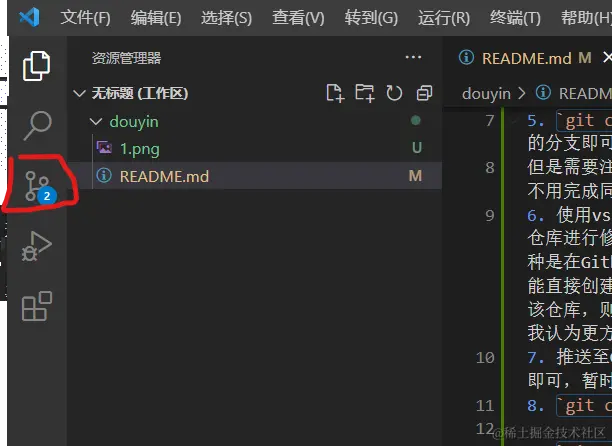Click the green dot status on douyin folder
Screen dimensions: 612x446
(x=416, y=120)
